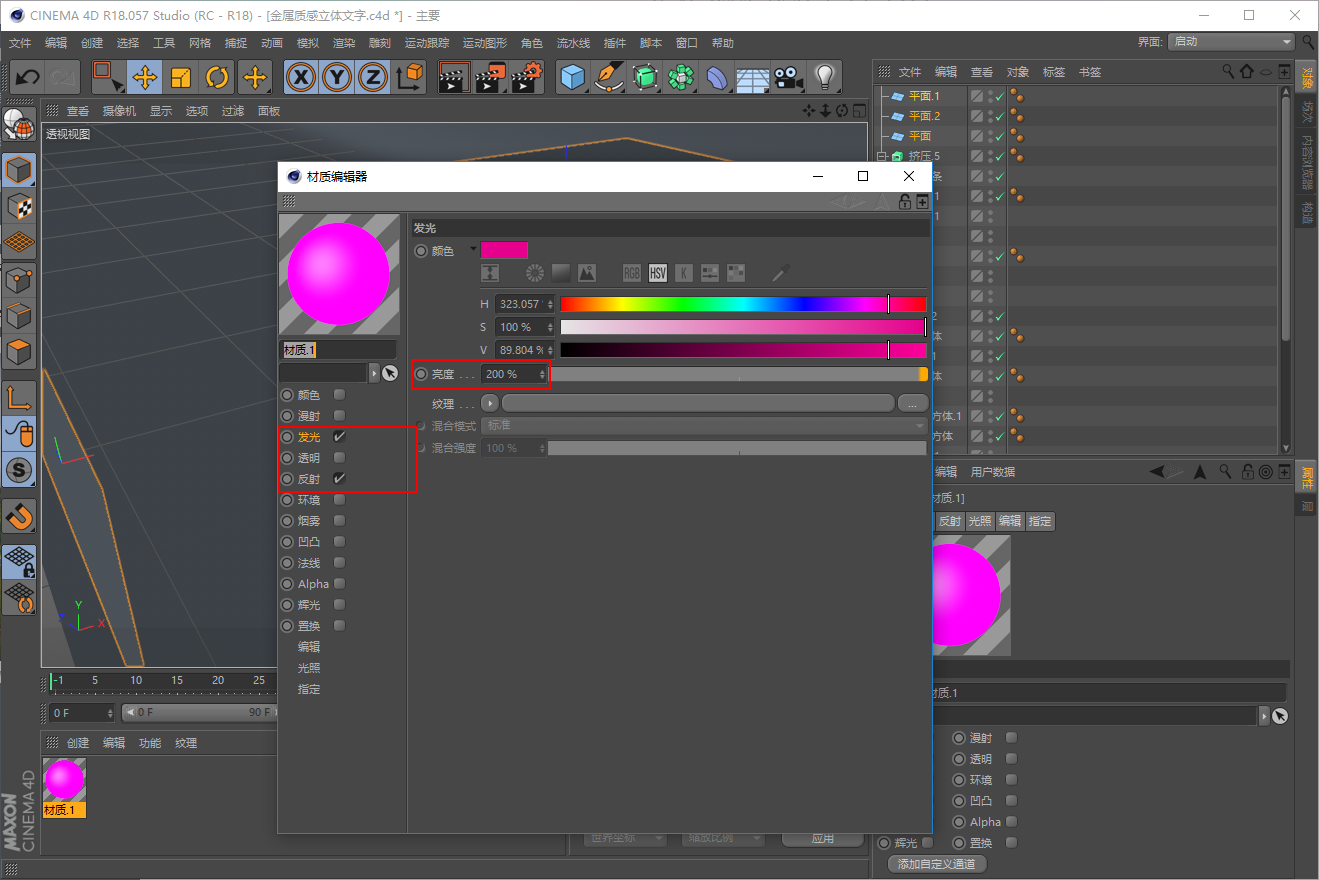Click the rainbow hue slider bar

(x=743, y=304)
